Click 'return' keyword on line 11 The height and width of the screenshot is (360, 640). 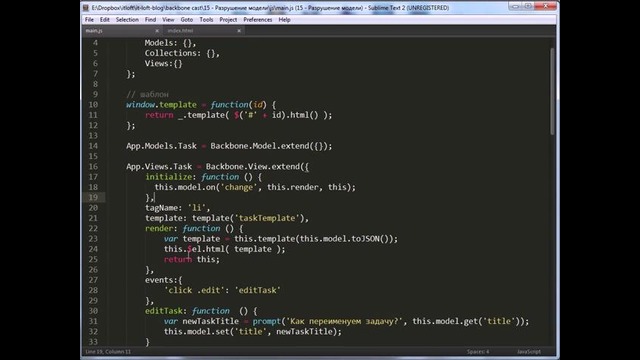click(159, 115)
